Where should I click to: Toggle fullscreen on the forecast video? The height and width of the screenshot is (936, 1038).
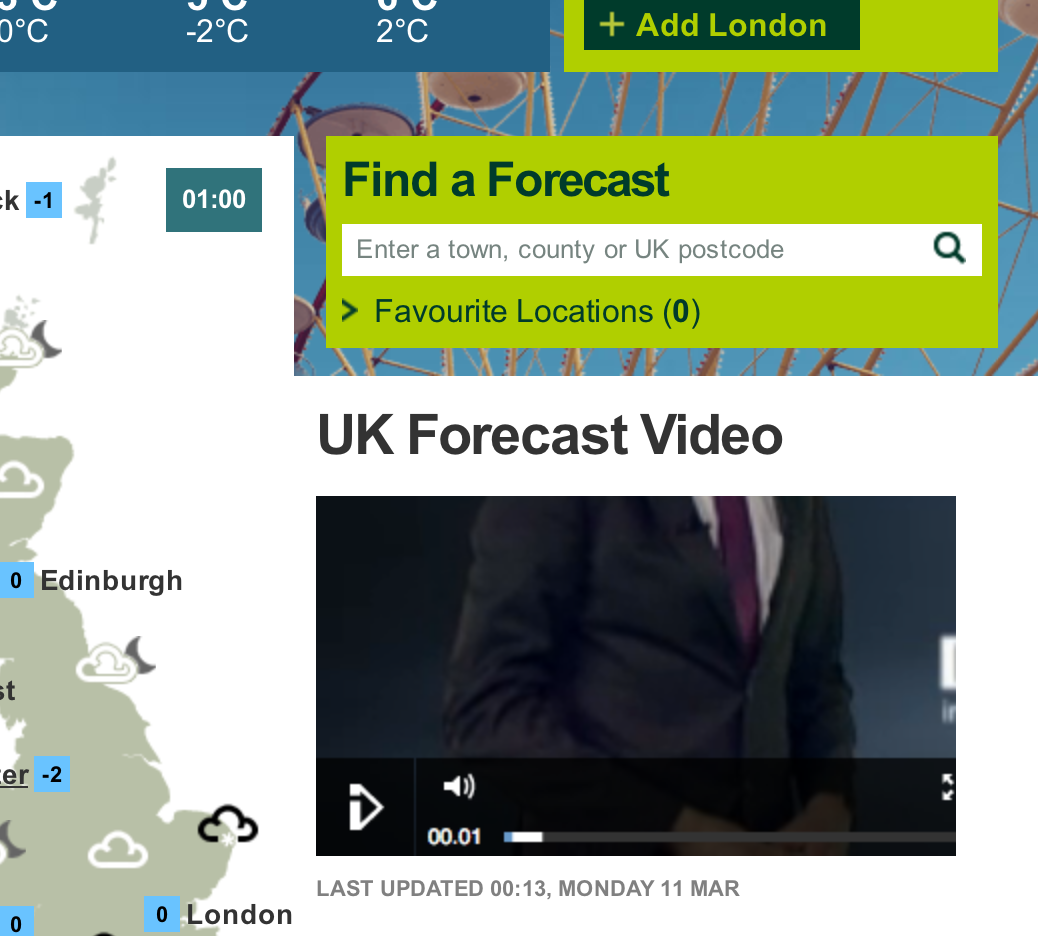click(x=947, y=787)
